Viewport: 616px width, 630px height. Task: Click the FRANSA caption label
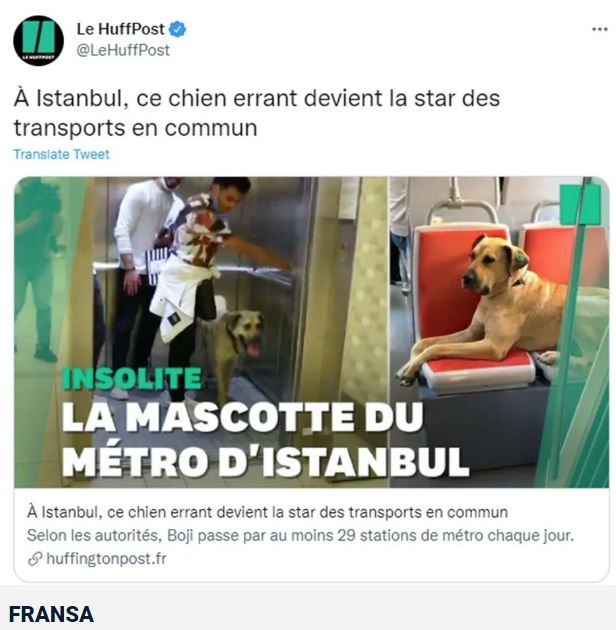[51, 614]
